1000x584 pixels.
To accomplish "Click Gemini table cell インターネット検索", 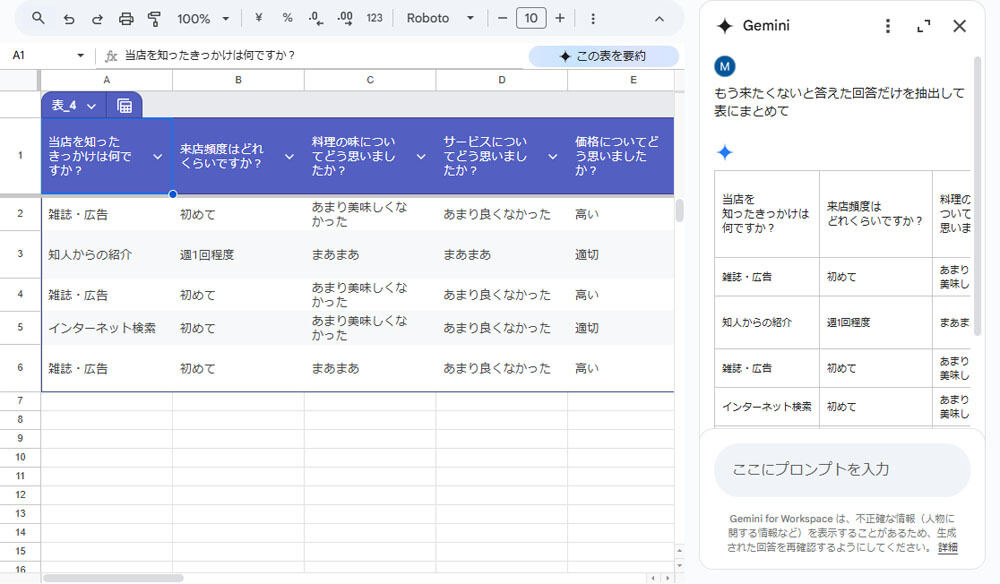I will tap(767, 406).
